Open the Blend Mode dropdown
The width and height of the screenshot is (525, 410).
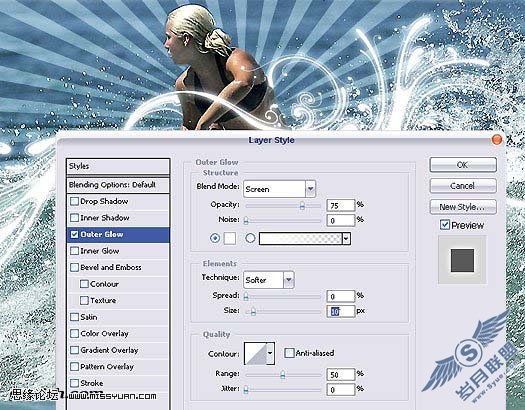tap(279, 189)
